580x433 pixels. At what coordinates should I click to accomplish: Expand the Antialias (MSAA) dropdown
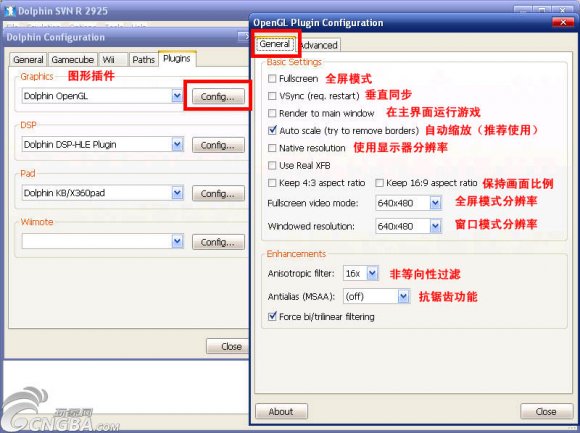click(404, 296)
